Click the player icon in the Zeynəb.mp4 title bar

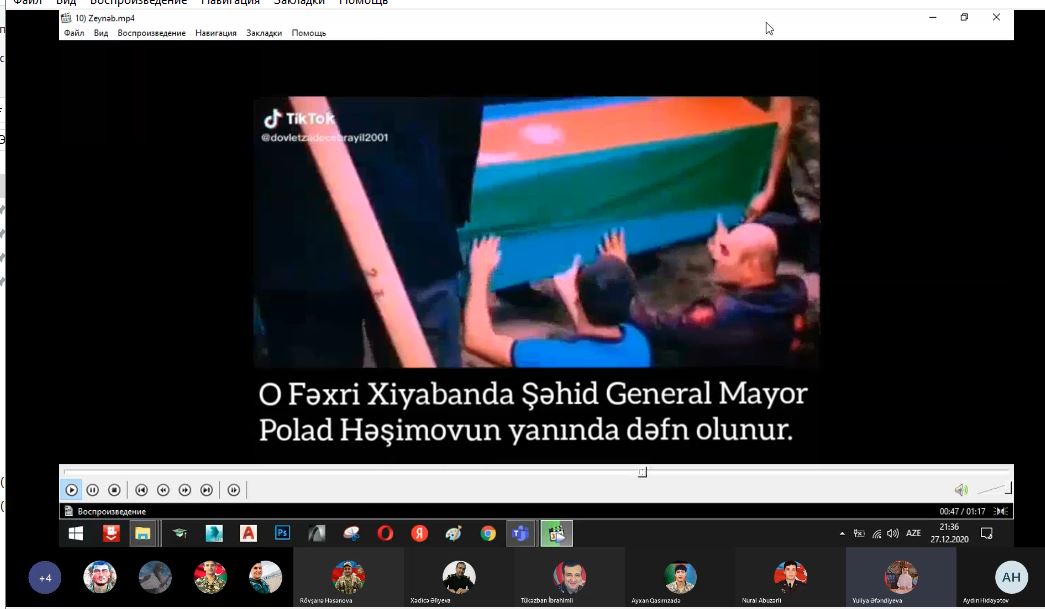tap(67, 18)
